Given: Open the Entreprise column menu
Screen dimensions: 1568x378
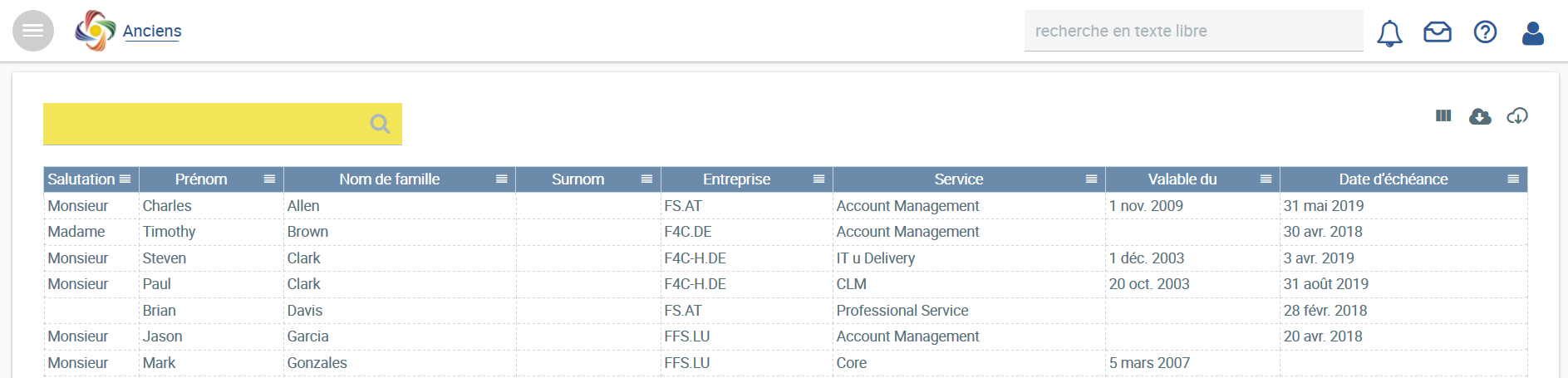Looking at the screenshot, I should pyautogui.click(x=818, y=179).
